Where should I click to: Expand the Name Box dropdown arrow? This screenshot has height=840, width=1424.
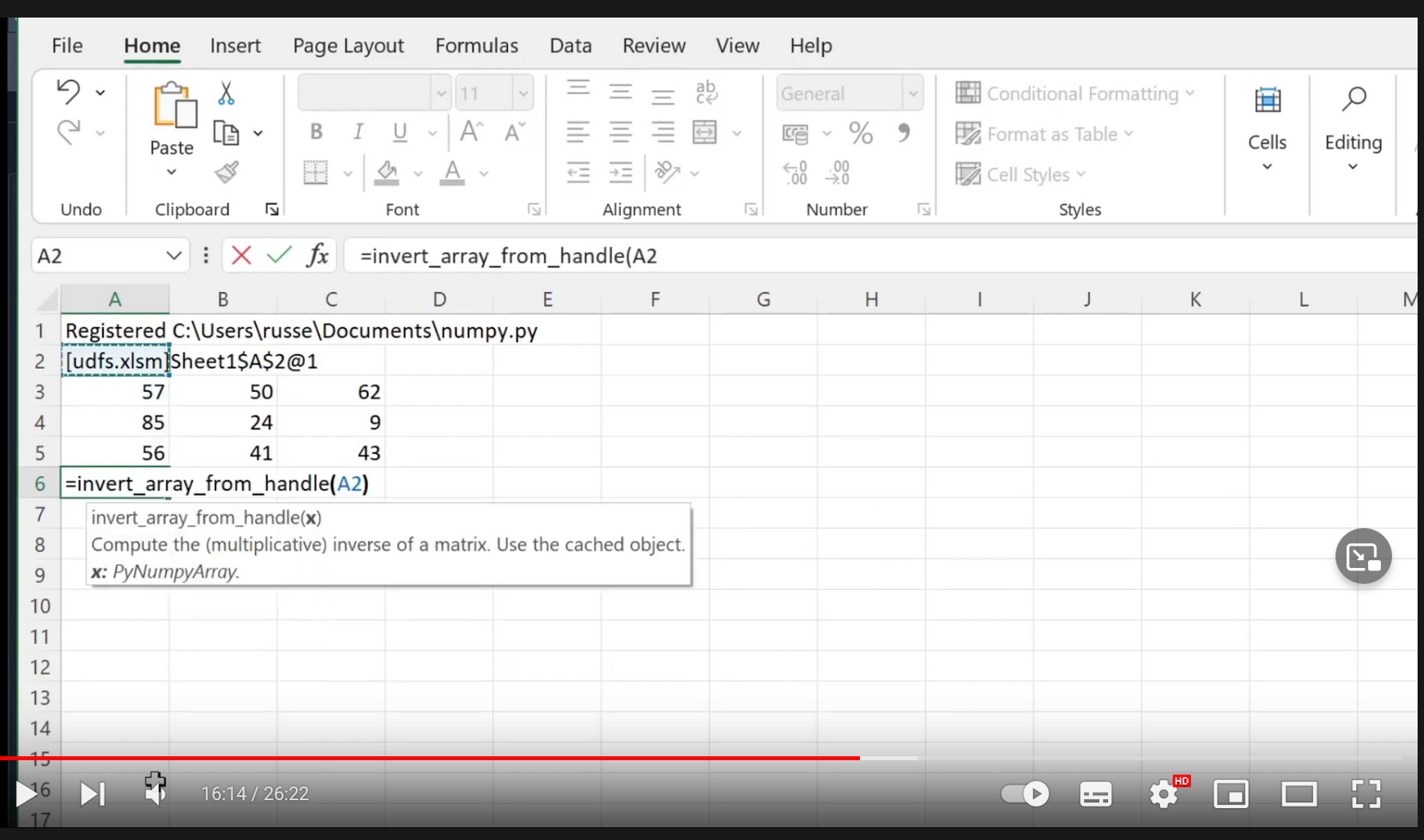(x=174, y=255)
